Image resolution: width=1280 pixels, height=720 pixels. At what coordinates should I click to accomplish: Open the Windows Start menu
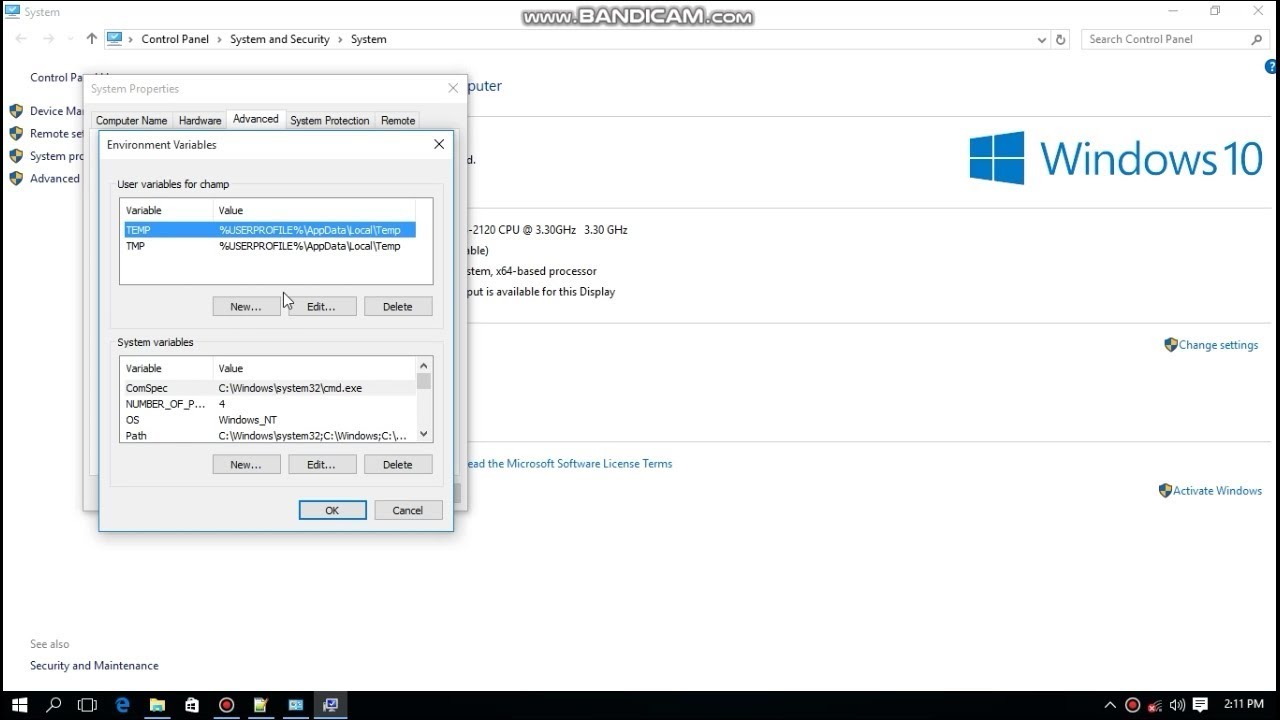click(x=20, y=705)
